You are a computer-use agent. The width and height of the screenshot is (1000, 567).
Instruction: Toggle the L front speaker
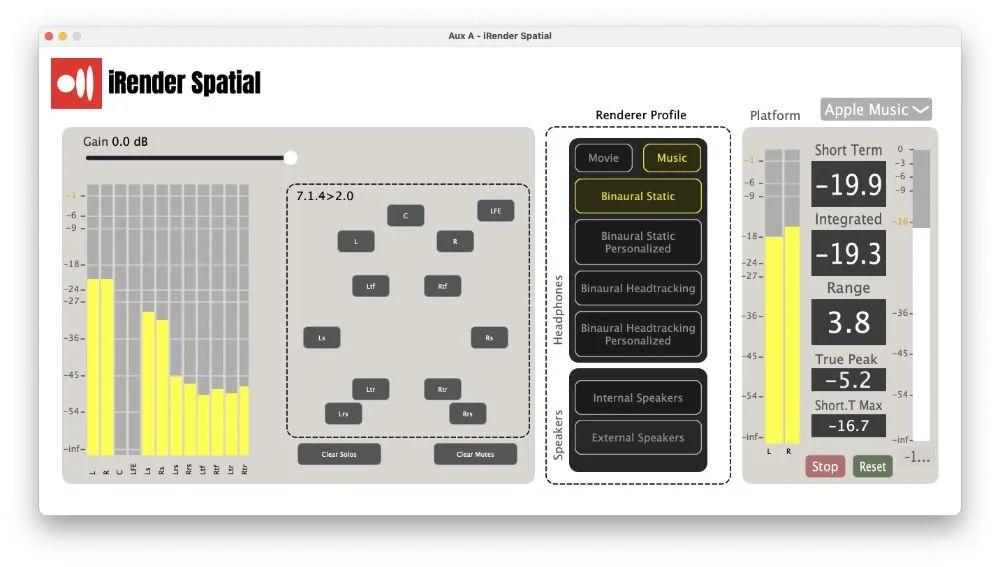click(x=356, y=242)
